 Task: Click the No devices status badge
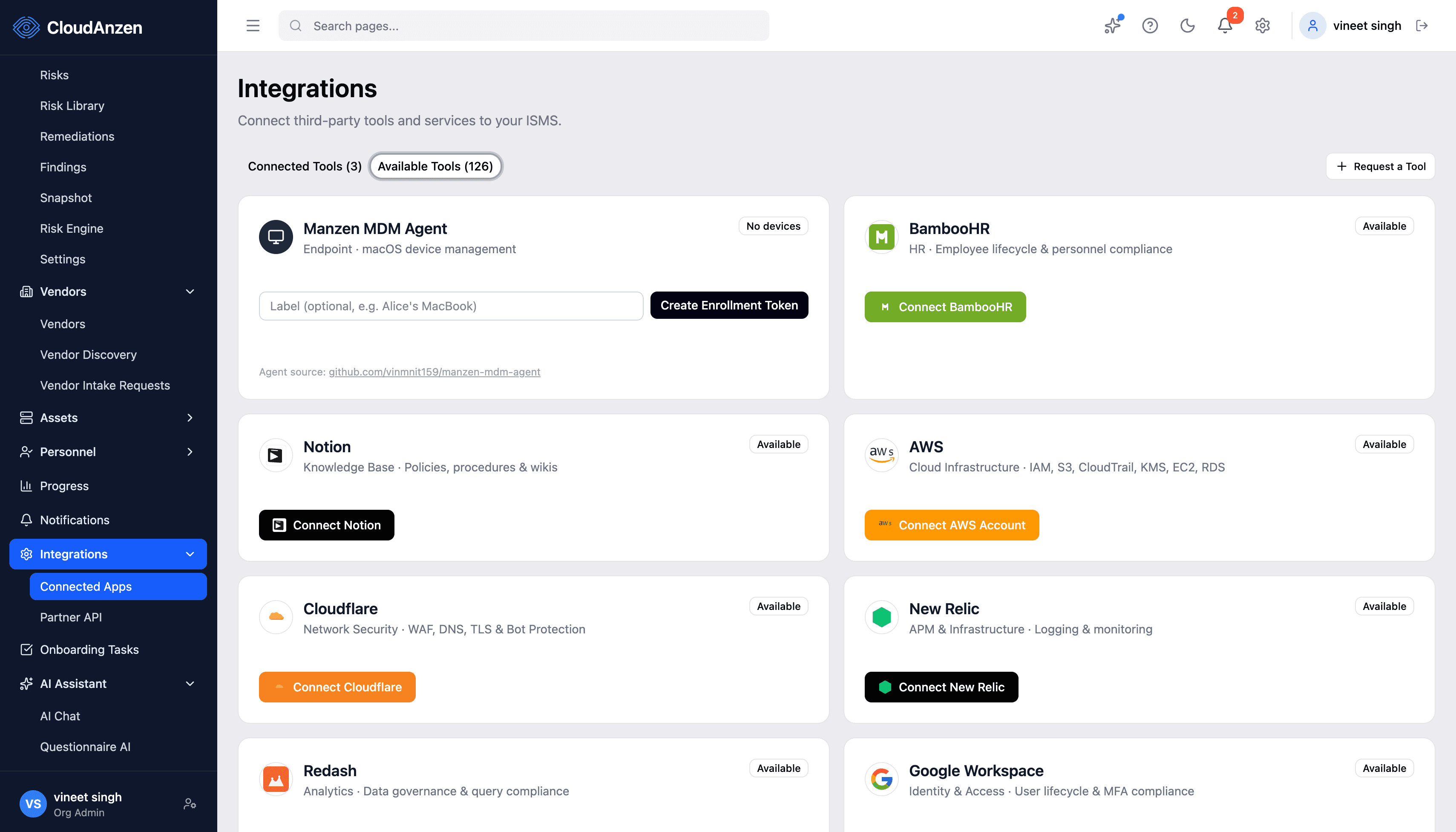coord(773,226)
